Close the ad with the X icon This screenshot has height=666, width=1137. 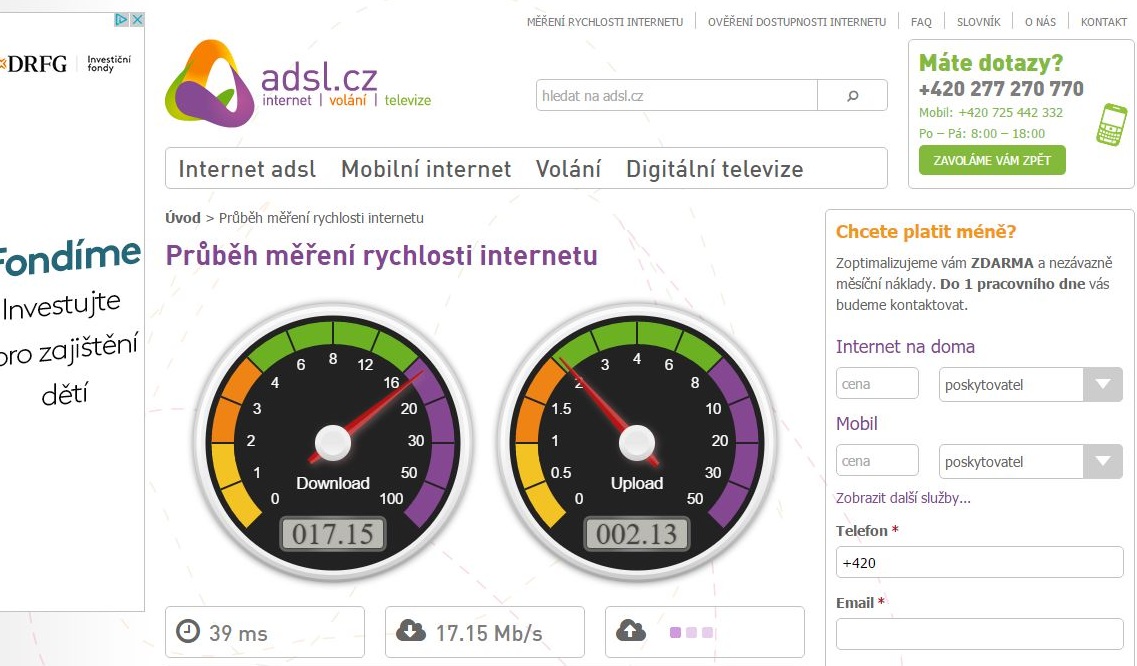pos(137,20)
